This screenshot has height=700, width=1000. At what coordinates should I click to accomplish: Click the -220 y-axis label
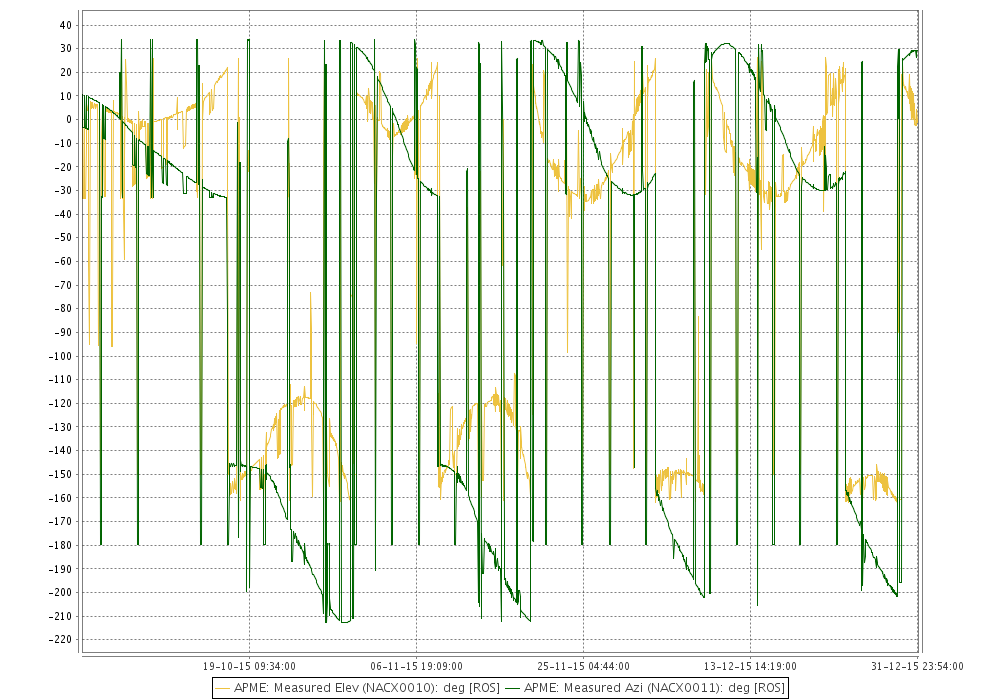(x=61, y=639)
